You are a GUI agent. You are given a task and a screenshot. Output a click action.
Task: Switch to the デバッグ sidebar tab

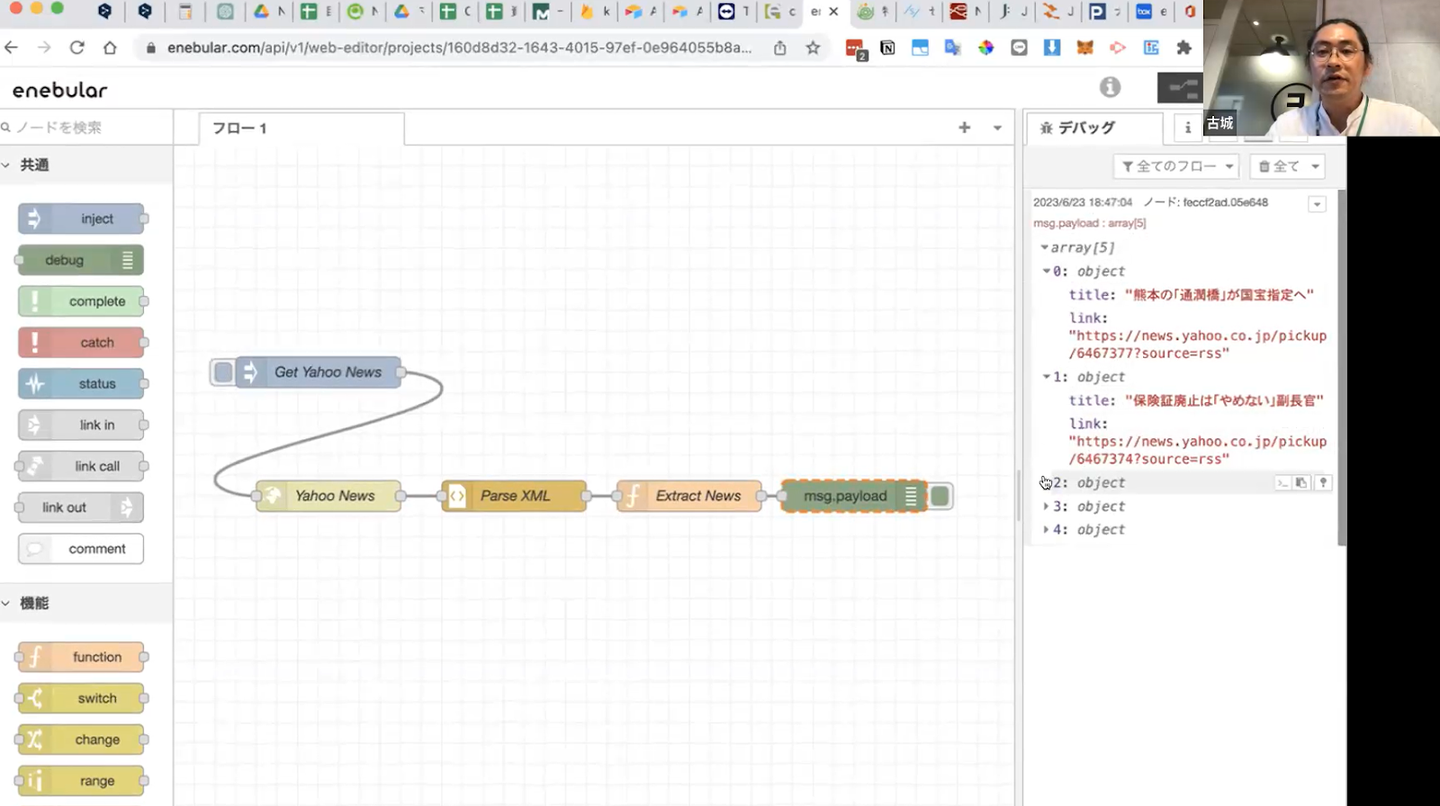tap(1085, 128)
